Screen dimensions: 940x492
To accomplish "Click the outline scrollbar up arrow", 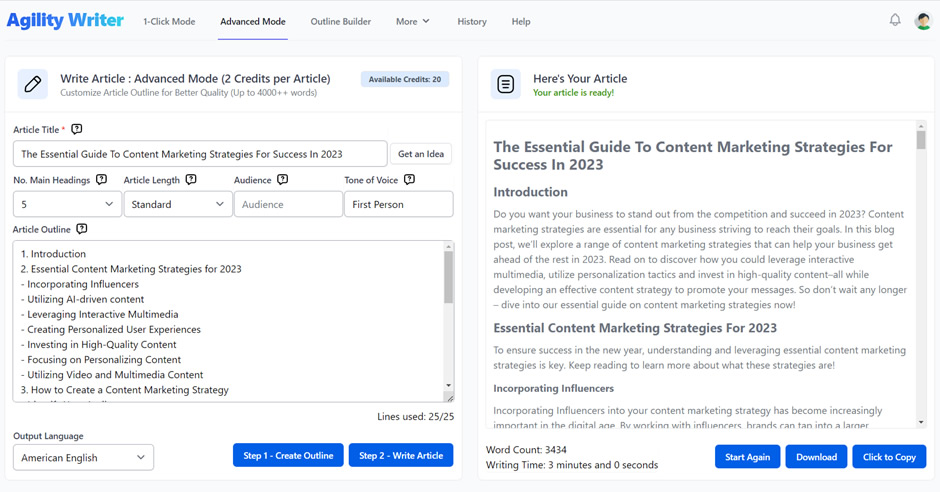I will coord(448,246).
